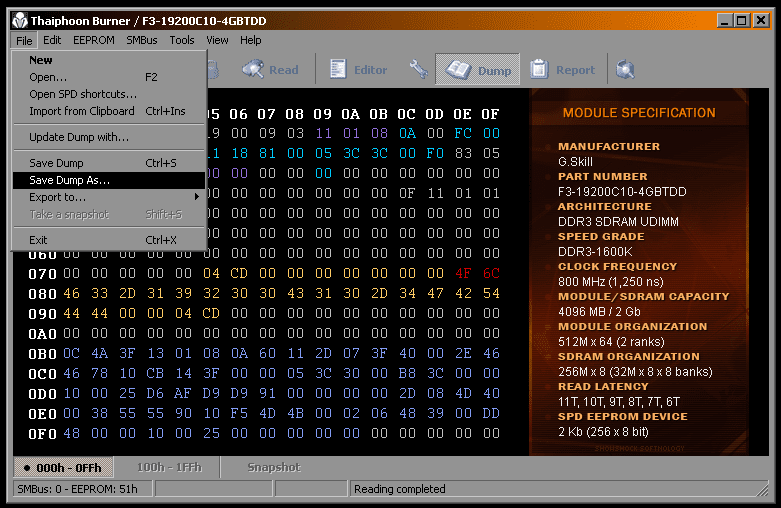Select byte FC in the first hex row
This screenshot has width=781, height=508.
click(x=463, y=133)
